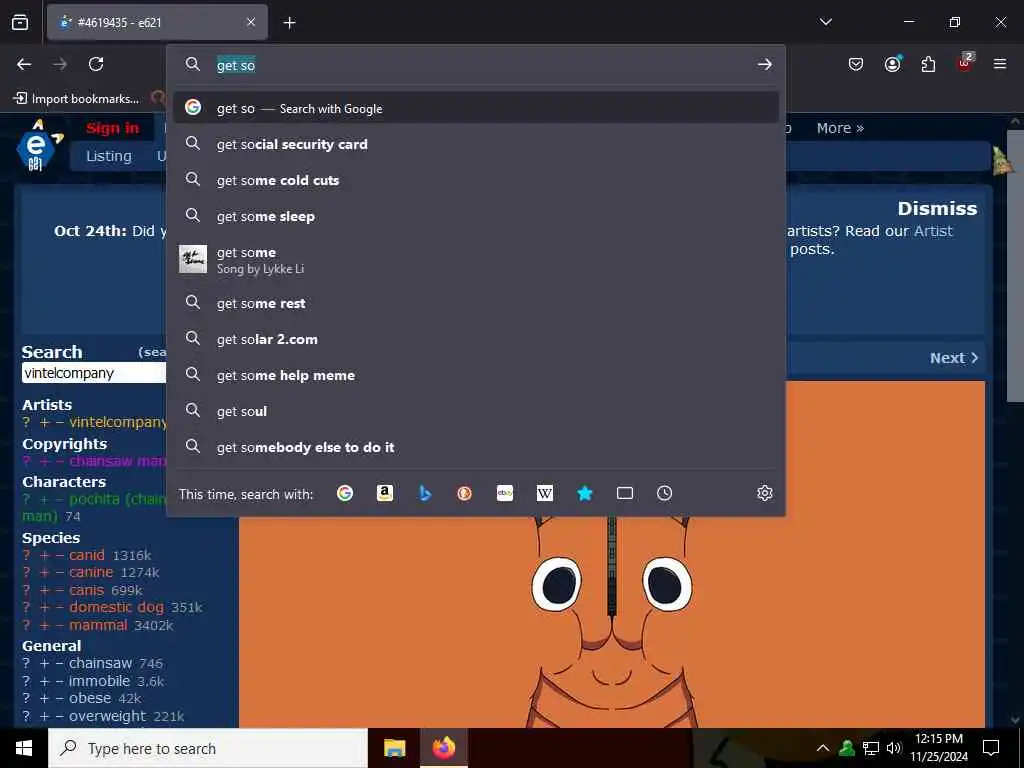This screenshot has width=1024, height=768.
Task: Click the e621 site logo
Action: coord(39,145)
